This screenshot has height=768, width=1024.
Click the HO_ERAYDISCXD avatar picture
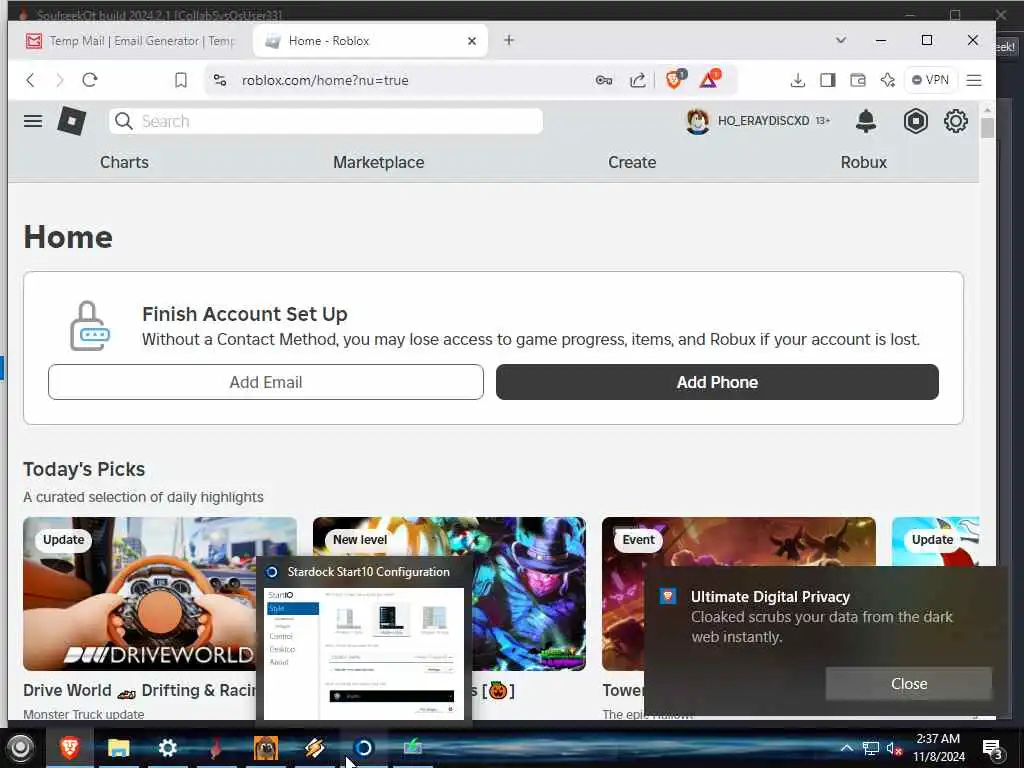pyautogui.click(x=697, y=121)
